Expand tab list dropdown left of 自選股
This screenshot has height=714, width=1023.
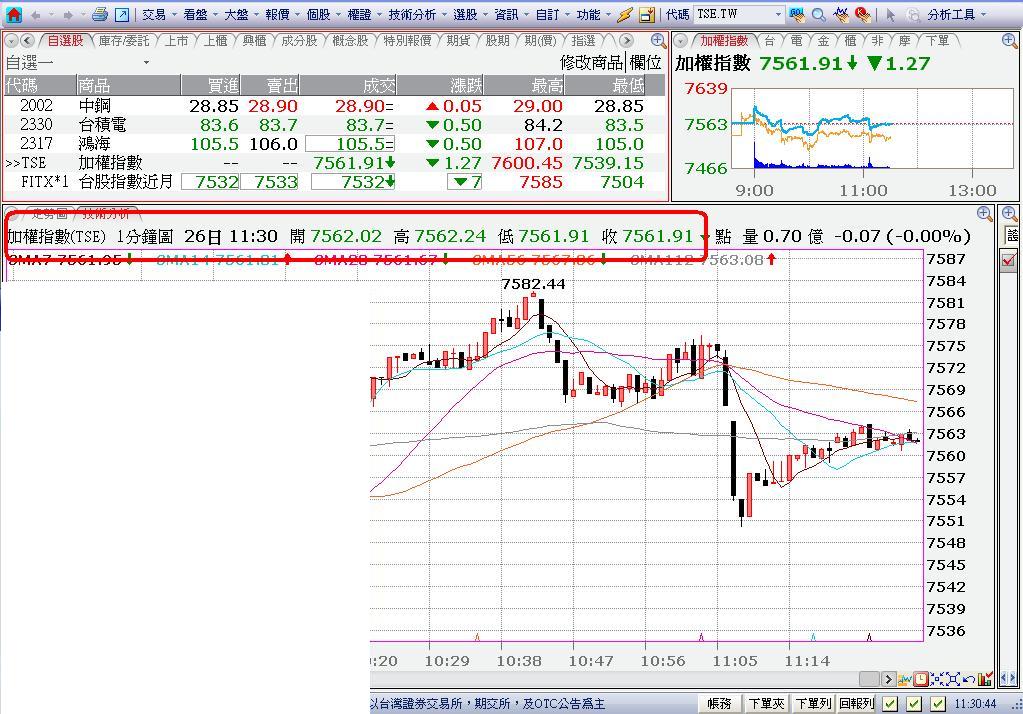click(x=11, y=40)
